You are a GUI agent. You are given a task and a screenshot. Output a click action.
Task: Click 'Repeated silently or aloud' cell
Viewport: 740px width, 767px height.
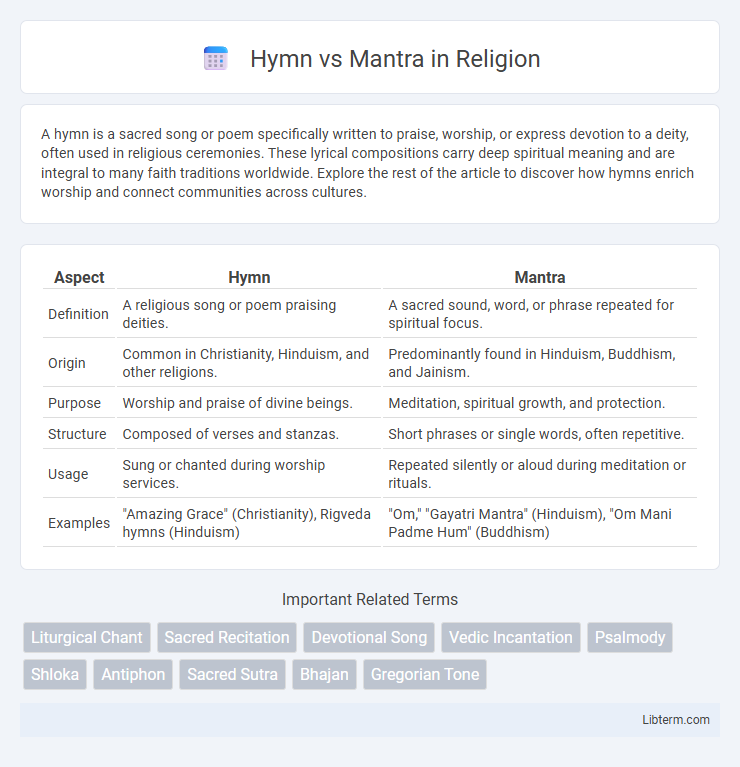pos(539,474)
